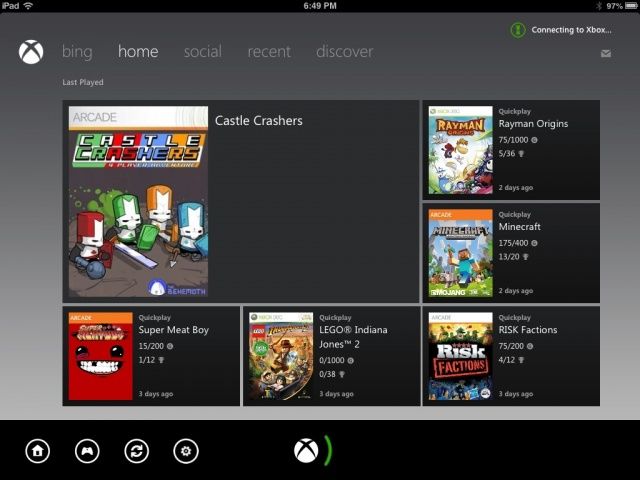This screenshot has height=480, width=640.
Task: Open the settings gear icon
Action: coord(185,451)
